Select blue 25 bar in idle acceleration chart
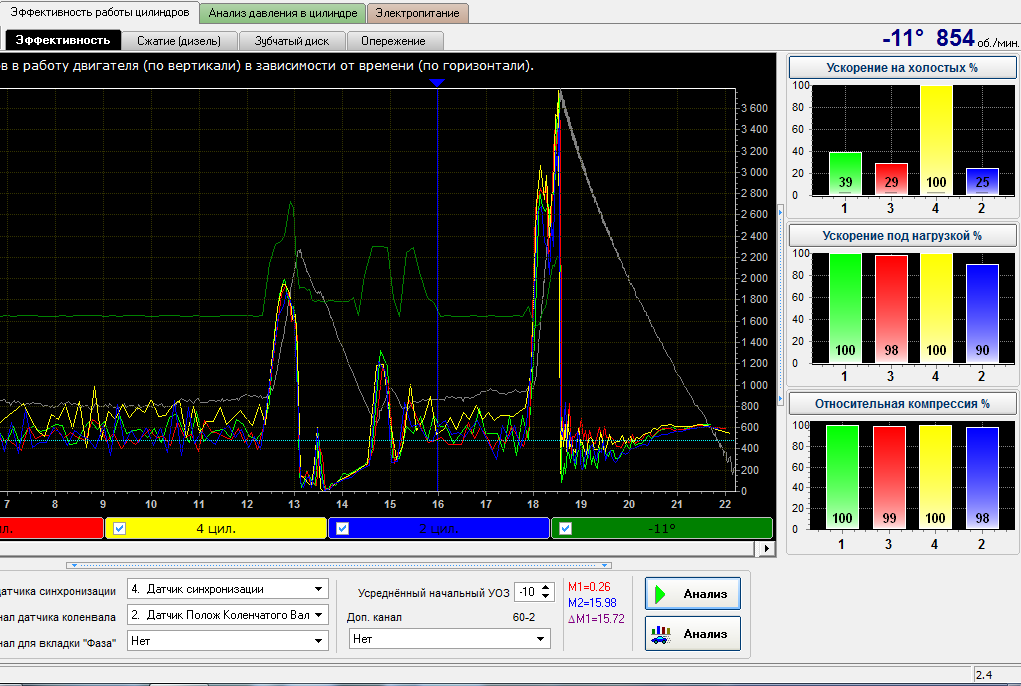The height and width of the screenshot is (686, 1021). coord(982,182)
